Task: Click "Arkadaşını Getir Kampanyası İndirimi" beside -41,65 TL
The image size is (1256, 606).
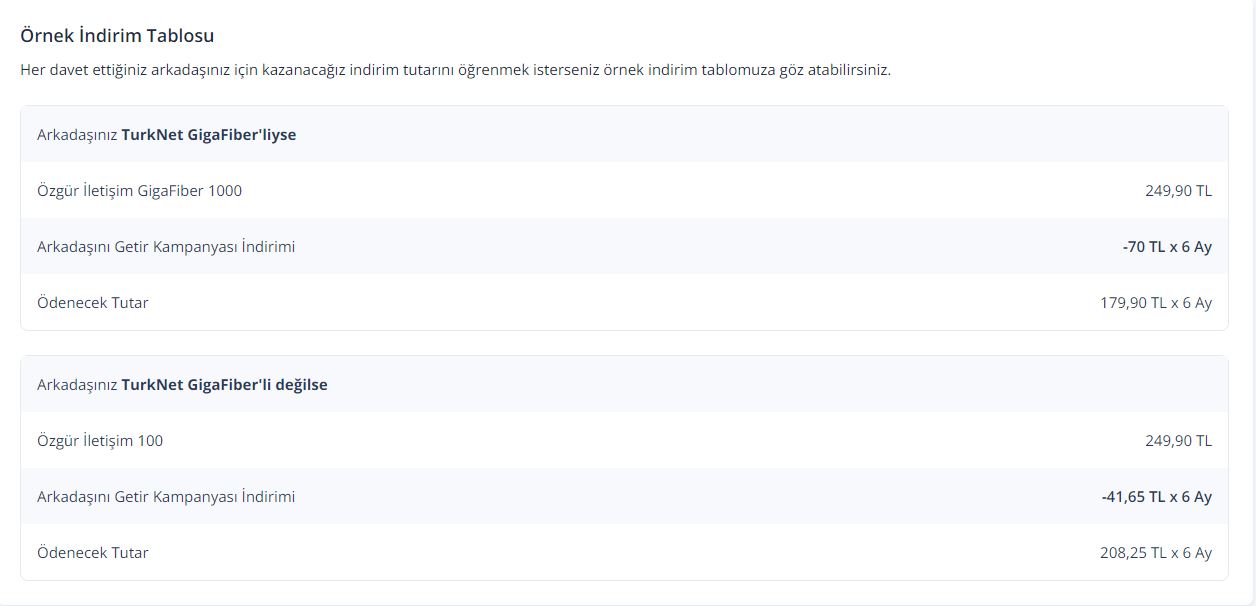Action: (166, 496)
